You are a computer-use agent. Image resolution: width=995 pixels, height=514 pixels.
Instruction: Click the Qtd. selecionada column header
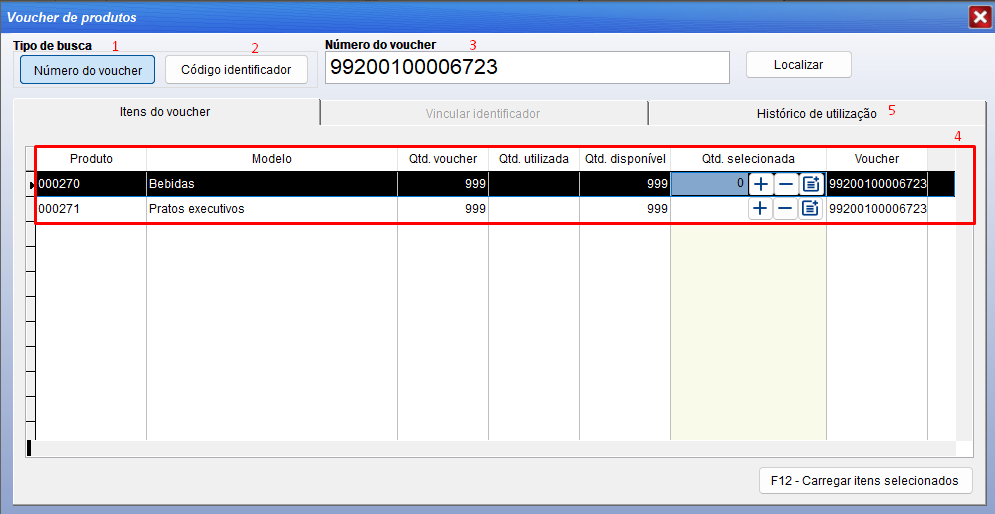pos(748,159)
